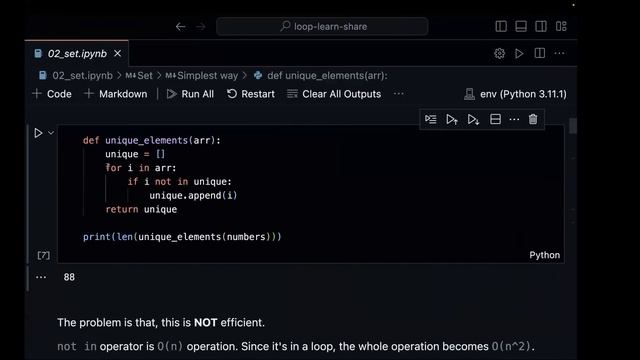Click the code line for i in arr:
Screen dimensions: 640x360
[141, 168]
